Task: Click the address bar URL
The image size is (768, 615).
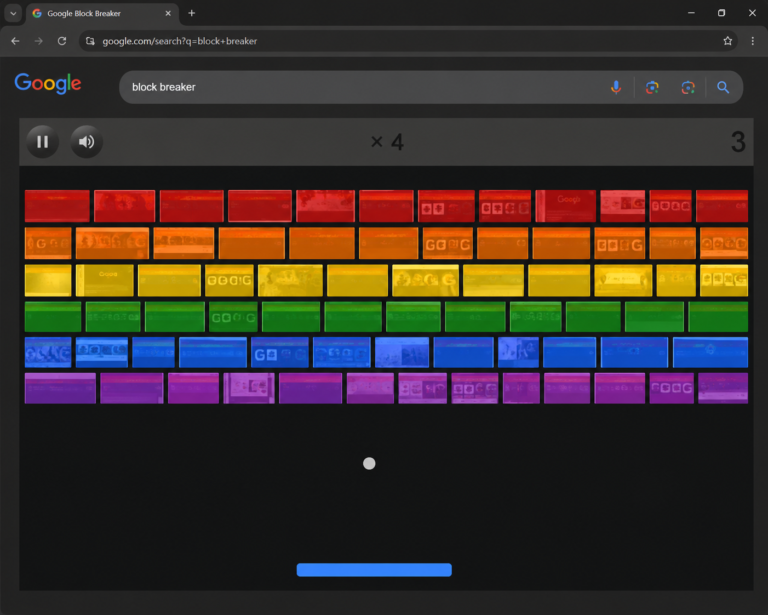Action: click(180, 41)
